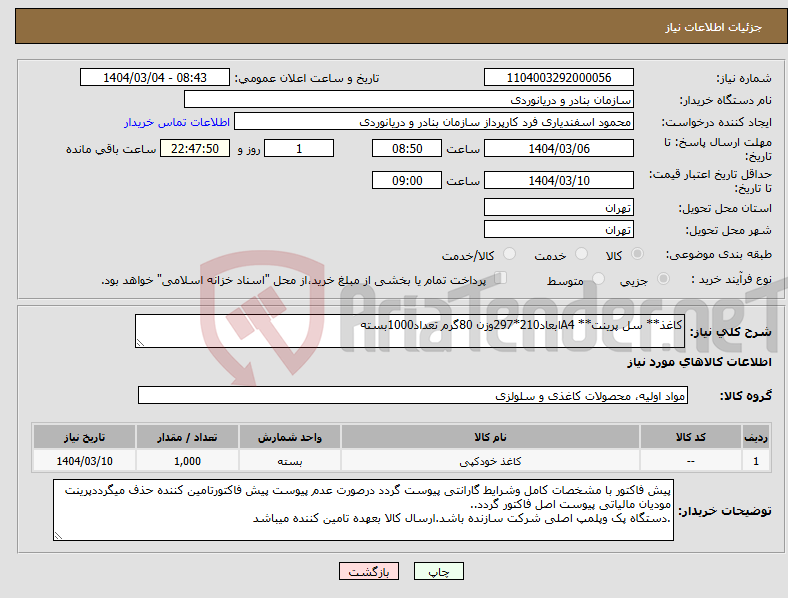788x598 pixels.
Task: Click delivery city field تهران
Action: click(x=559, y=229)
